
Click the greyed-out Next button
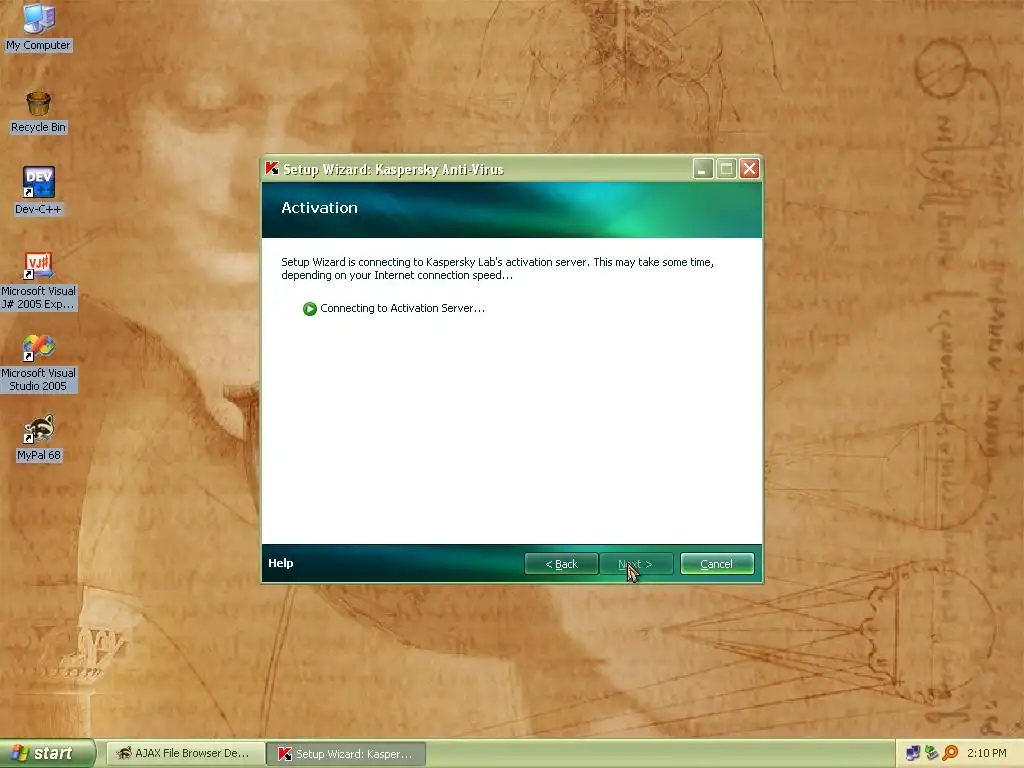click(x=635, y=564)
